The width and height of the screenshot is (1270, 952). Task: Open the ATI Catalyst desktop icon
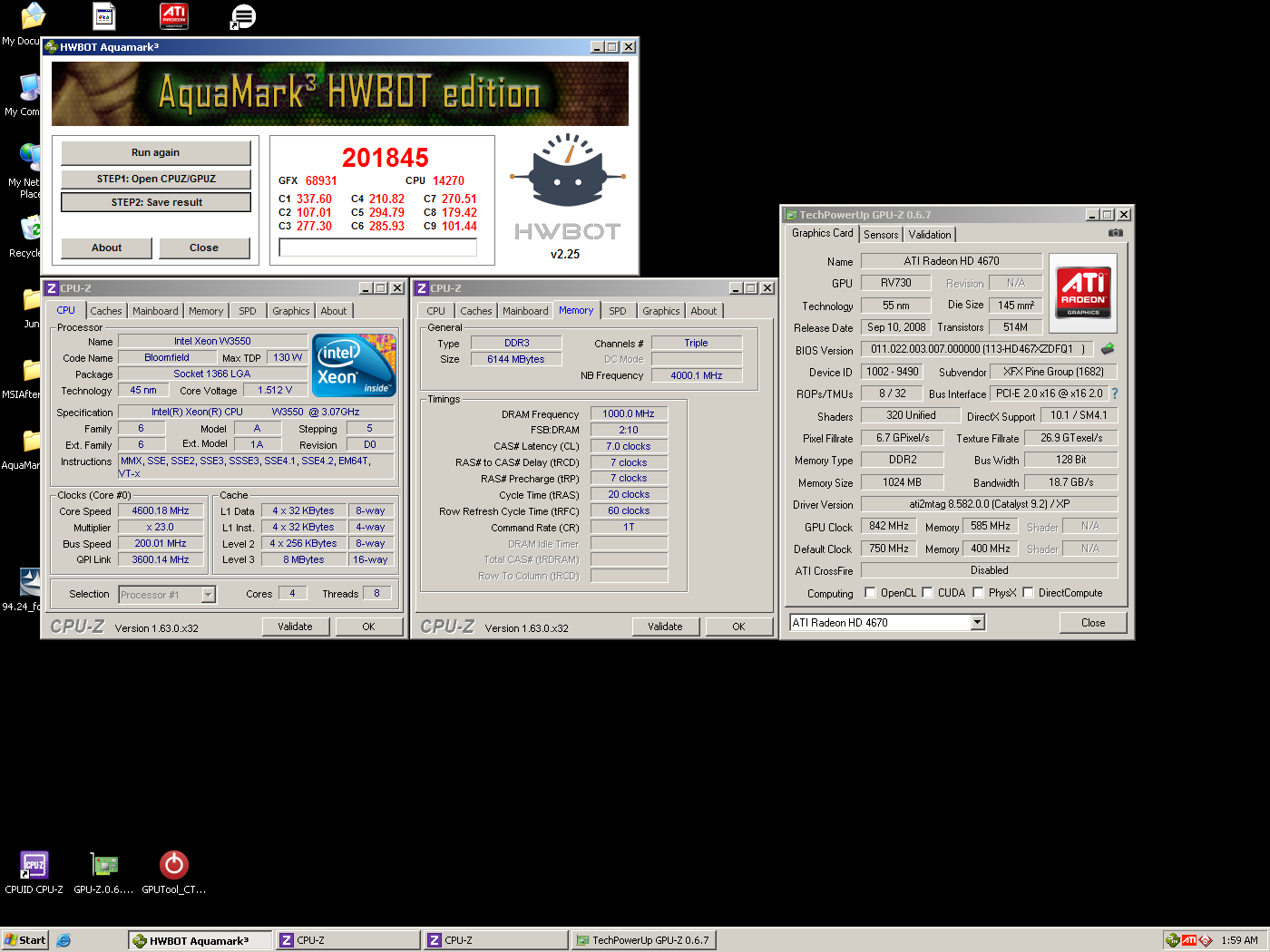173,15
